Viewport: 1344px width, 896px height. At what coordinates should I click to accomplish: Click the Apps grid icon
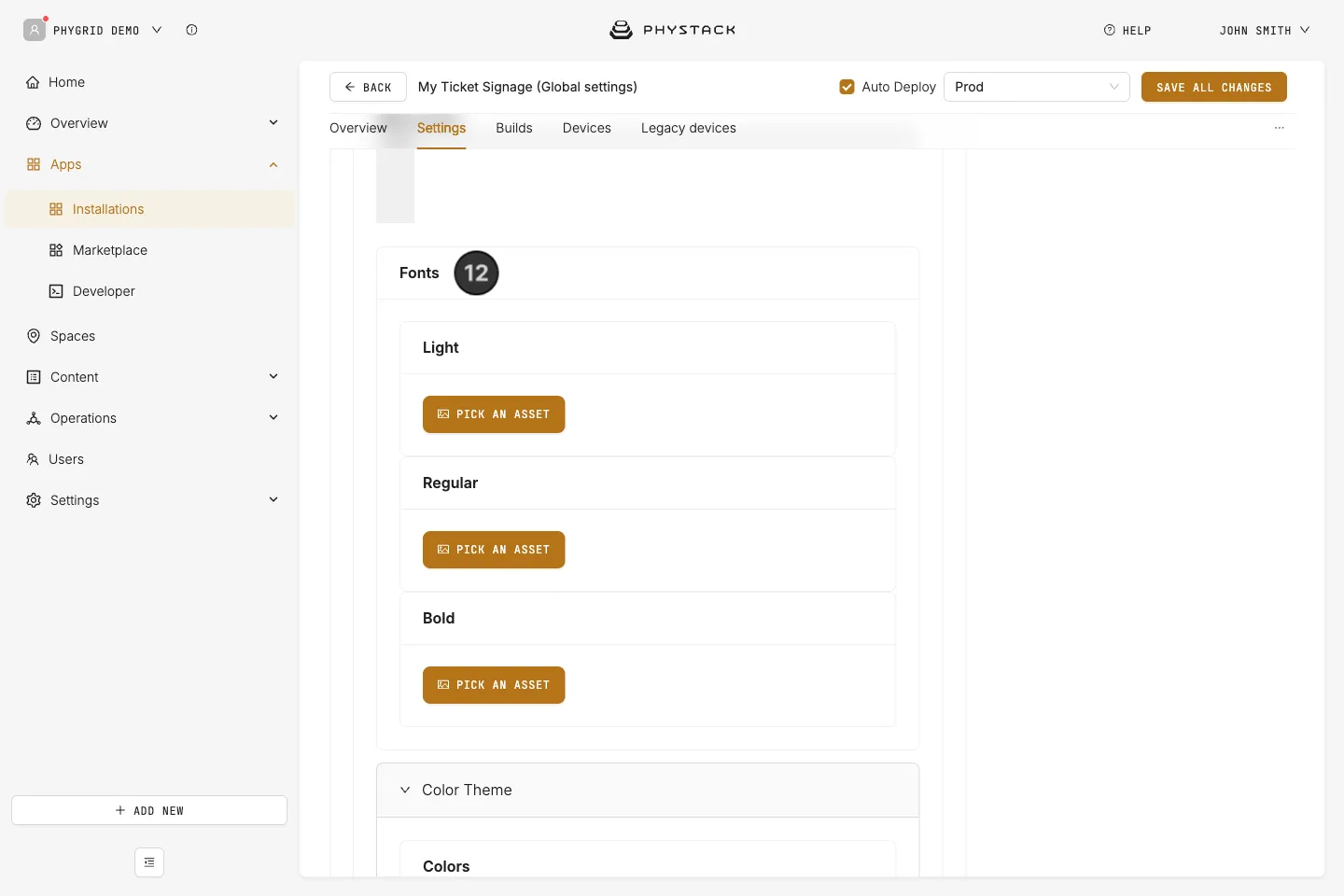click(x=34, y=164)
